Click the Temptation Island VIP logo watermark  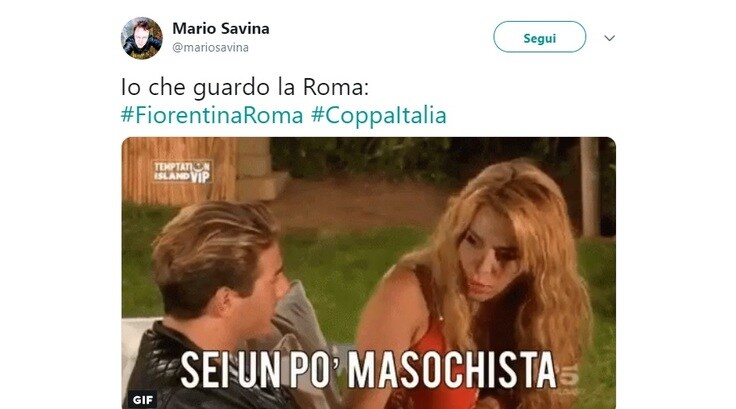(183, 171)
